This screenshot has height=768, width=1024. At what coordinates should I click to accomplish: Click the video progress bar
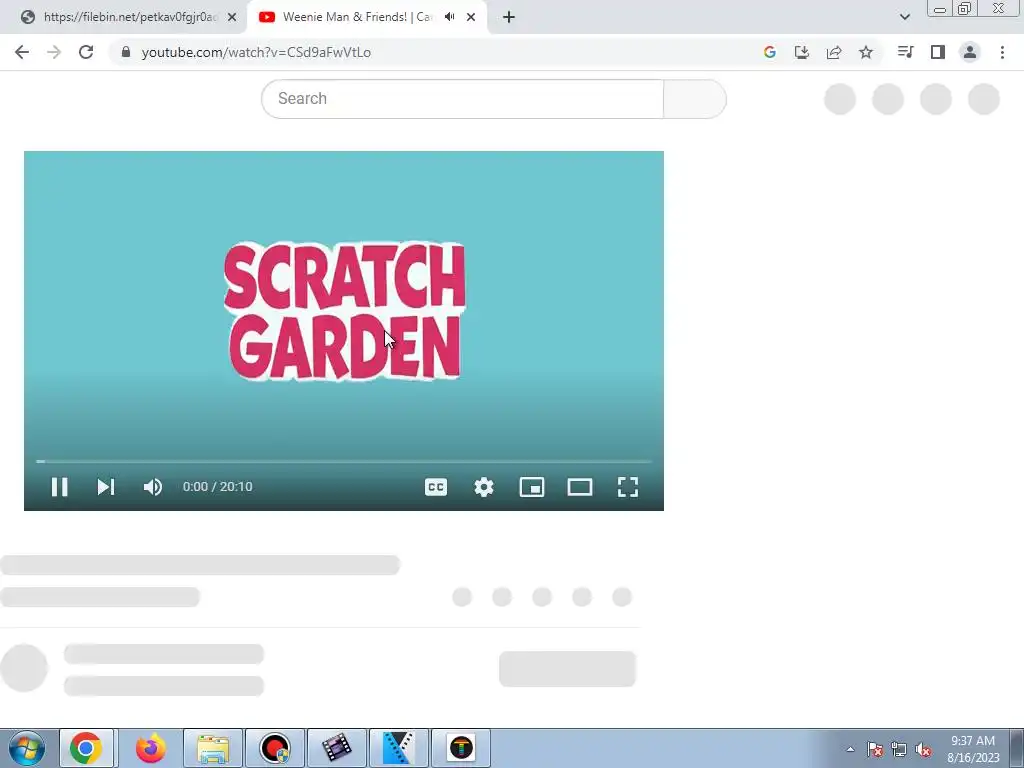click(x=344, y=461)
